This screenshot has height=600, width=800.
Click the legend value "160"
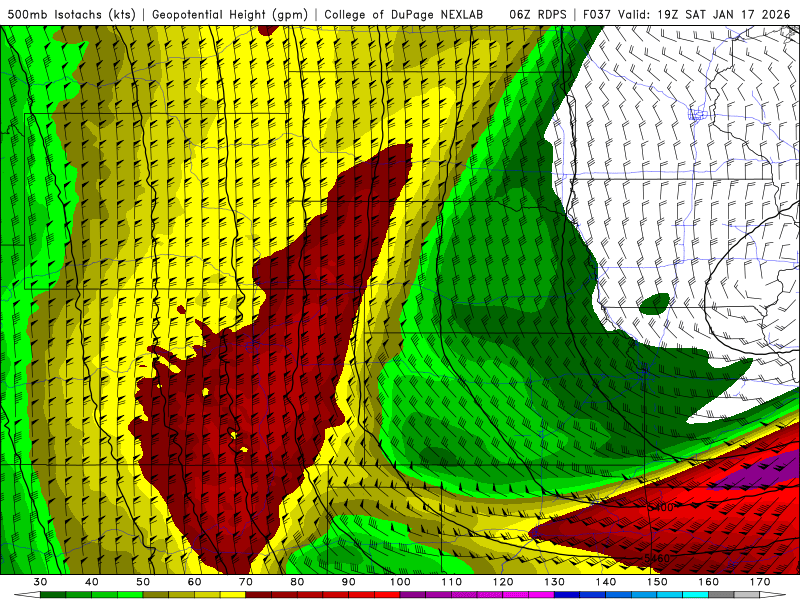[x=709, y=582]
